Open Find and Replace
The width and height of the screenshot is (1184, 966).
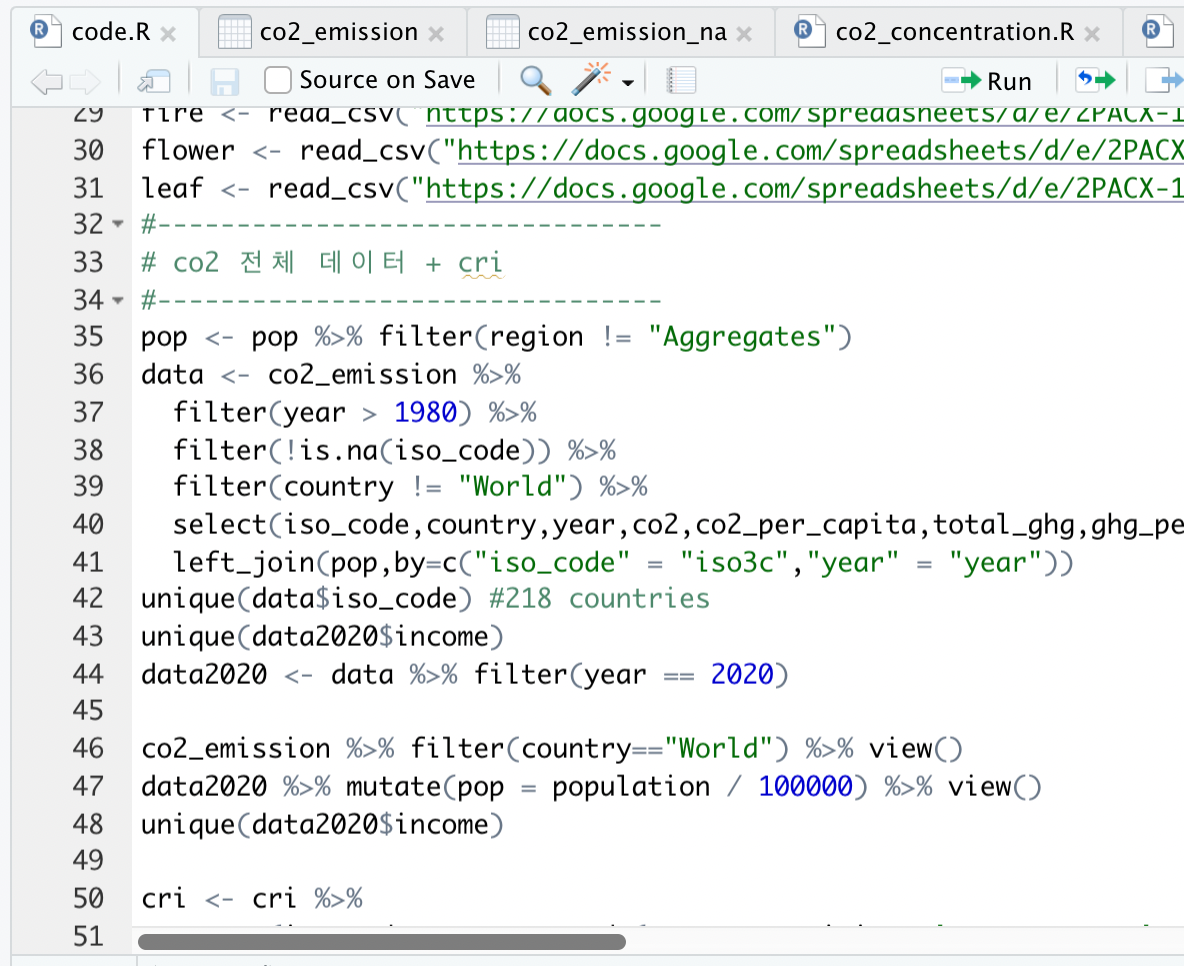pyautogui.click(x=536, y=80)
